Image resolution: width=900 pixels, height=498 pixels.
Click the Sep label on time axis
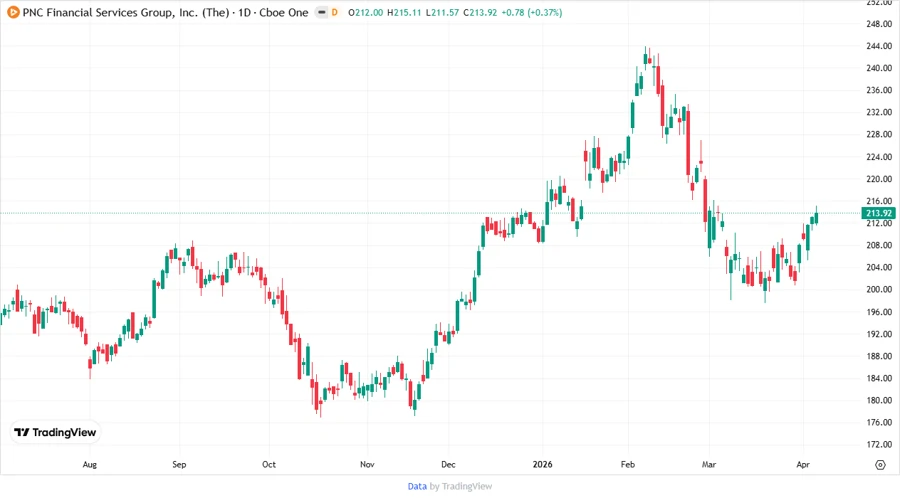click(x=179, y=465)
